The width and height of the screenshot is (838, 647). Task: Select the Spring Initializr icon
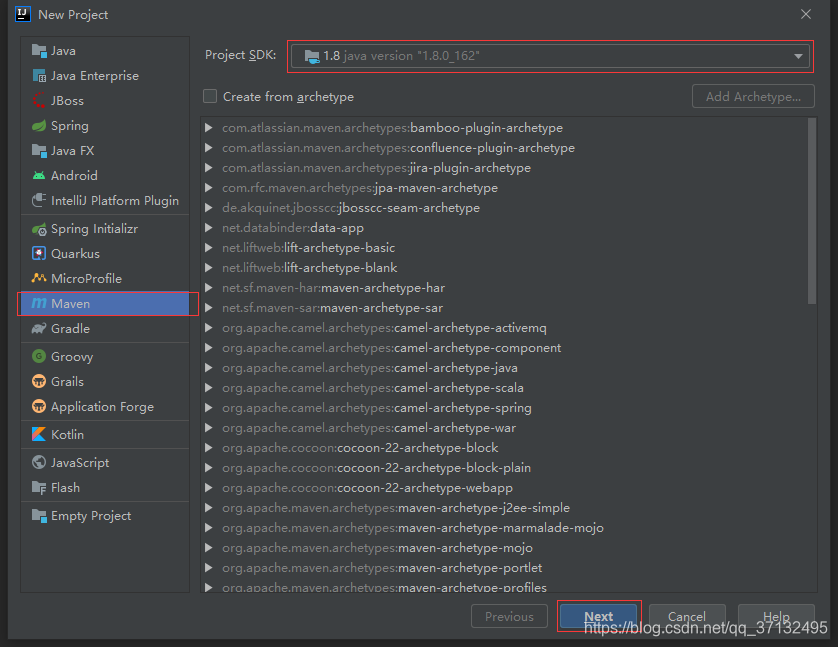coord(39,229)
